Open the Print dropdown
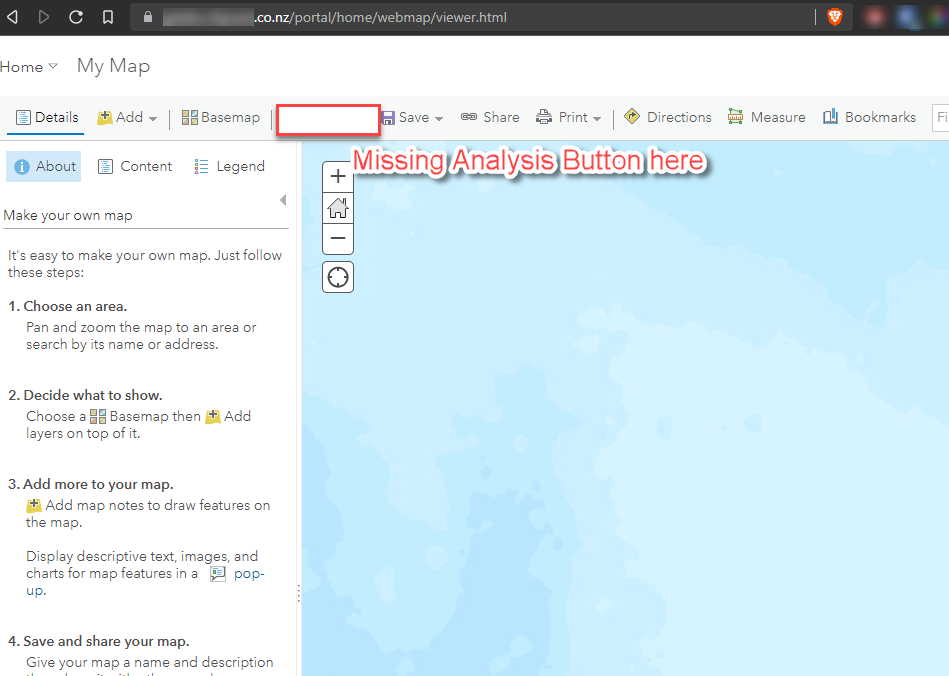The width and height of the screenshot is (949, 676). pyautogui.click(x=568, y=117)
